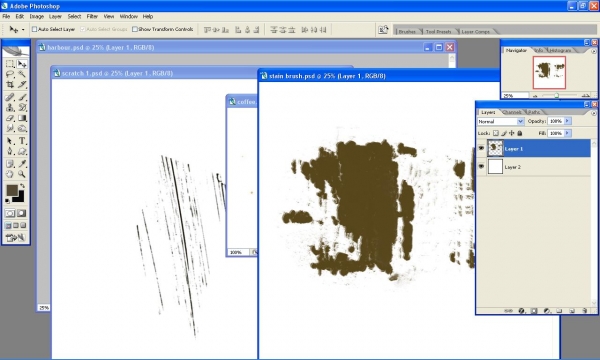
Task: Select the Layer 2 thumbnail
Action: [x=495, y=167]
